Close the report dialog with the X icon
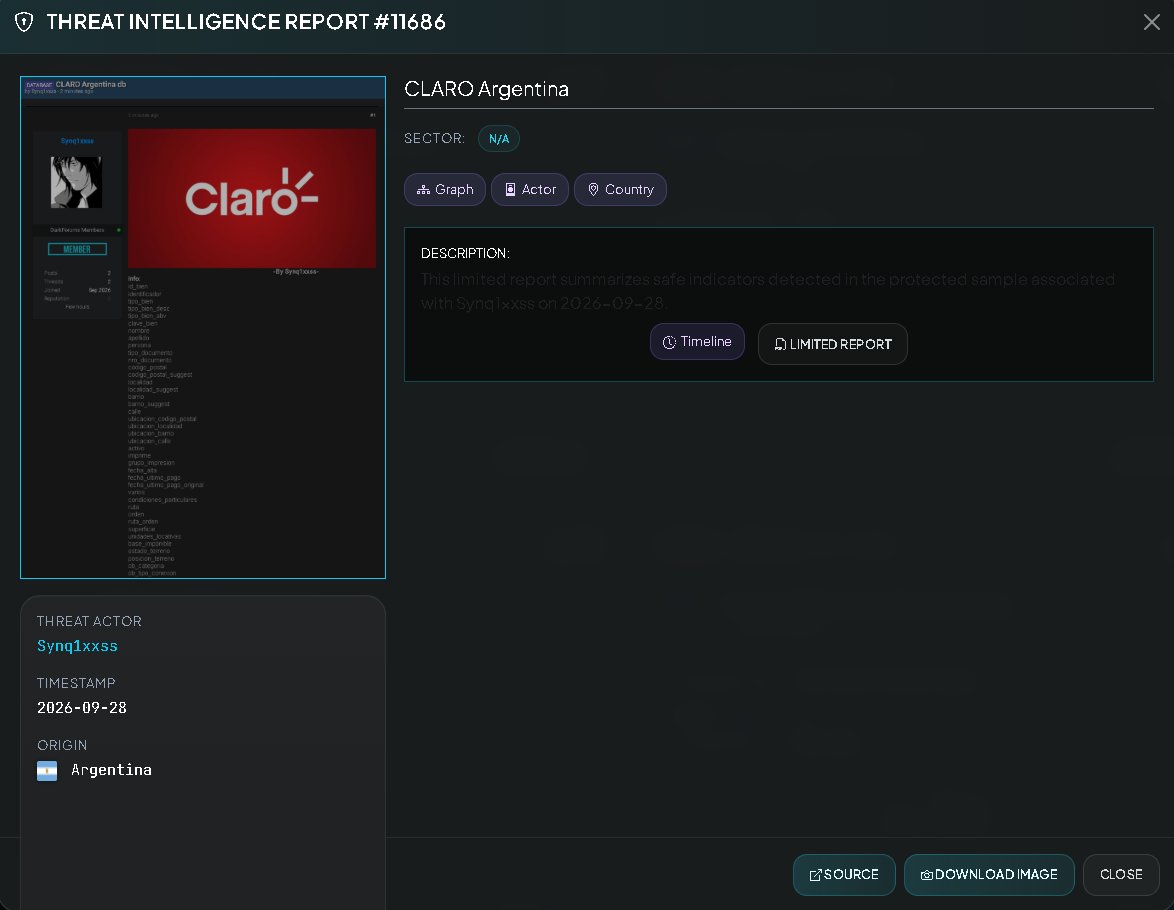Viewport: 1174px width, 910px height. point(1152,22)
